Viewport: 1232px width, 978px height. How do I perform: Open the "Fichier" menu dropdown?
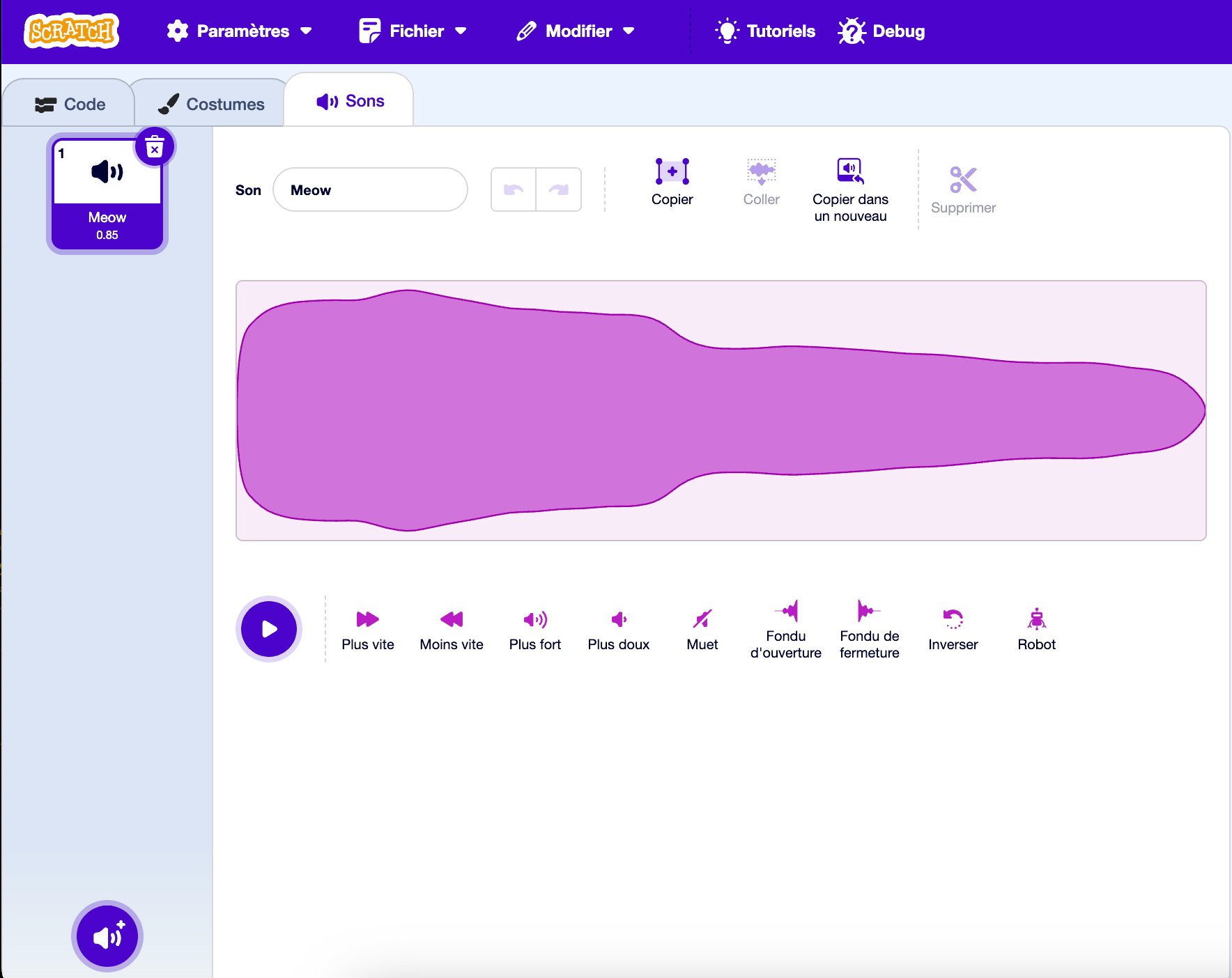(x=413, y=31)
